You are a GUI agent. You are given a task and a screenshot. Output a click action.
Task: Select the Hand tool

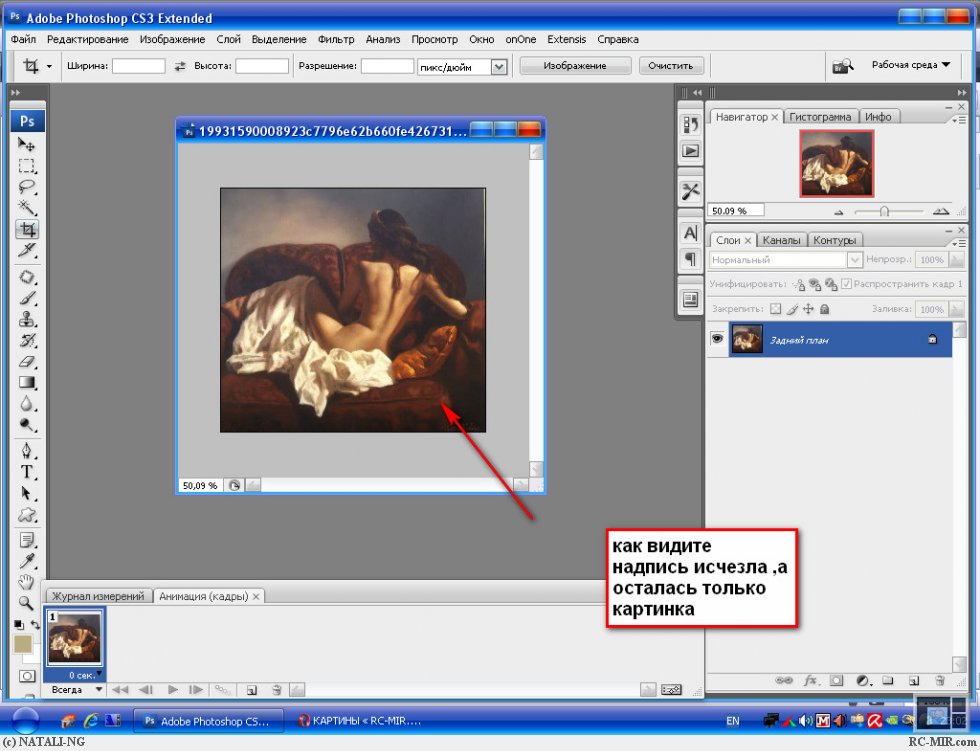pos(26,582)
